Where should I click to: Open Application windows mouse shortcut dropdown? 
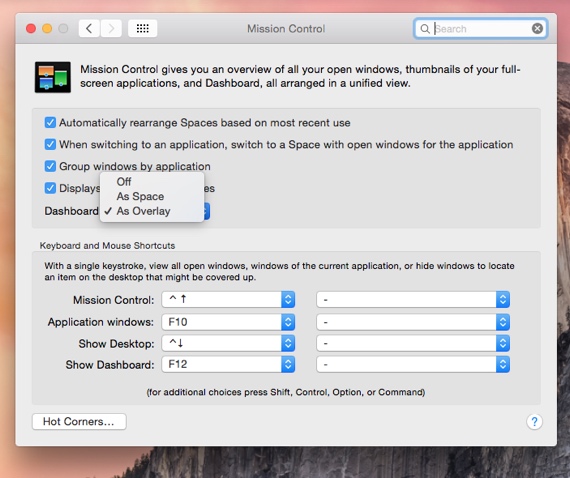(x=413, y=322)
